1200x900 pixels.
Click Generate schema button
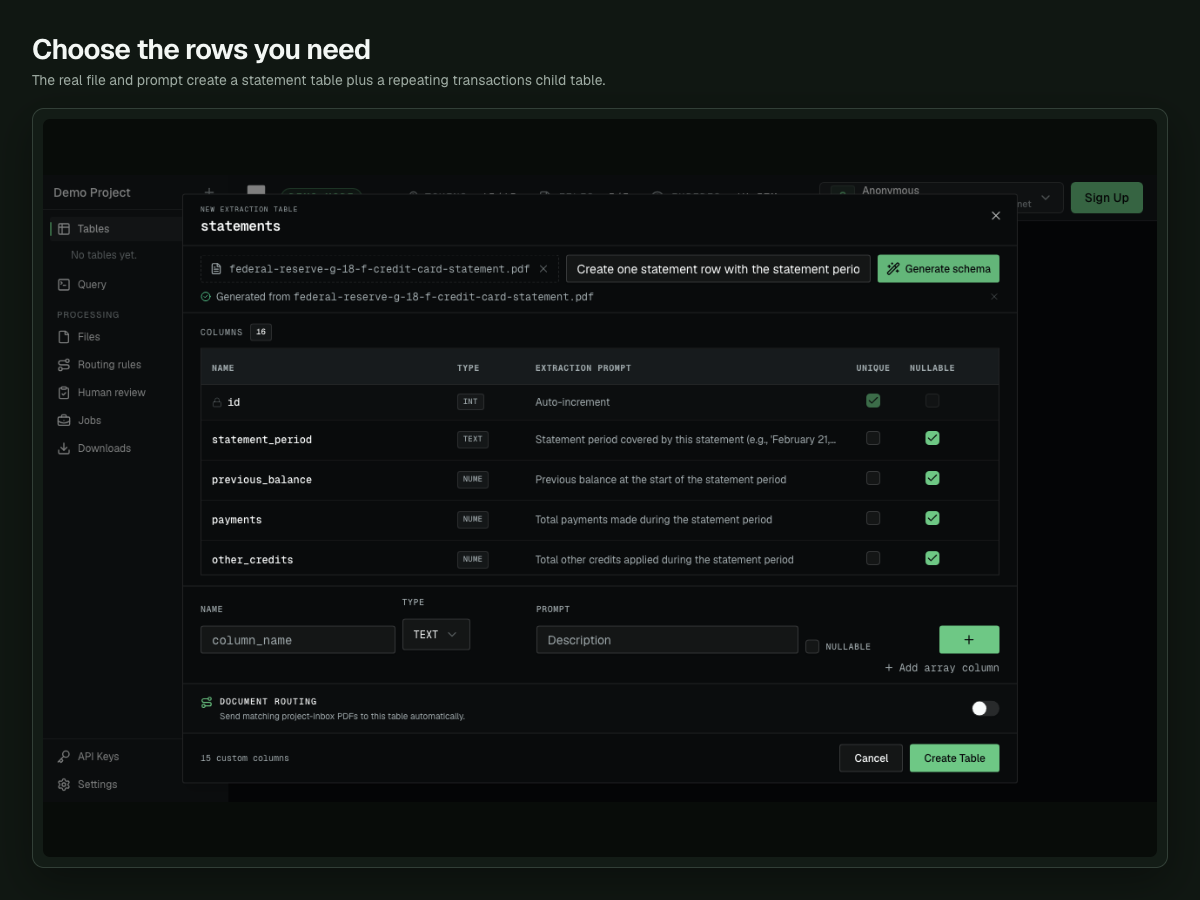(x=938, y=269)
